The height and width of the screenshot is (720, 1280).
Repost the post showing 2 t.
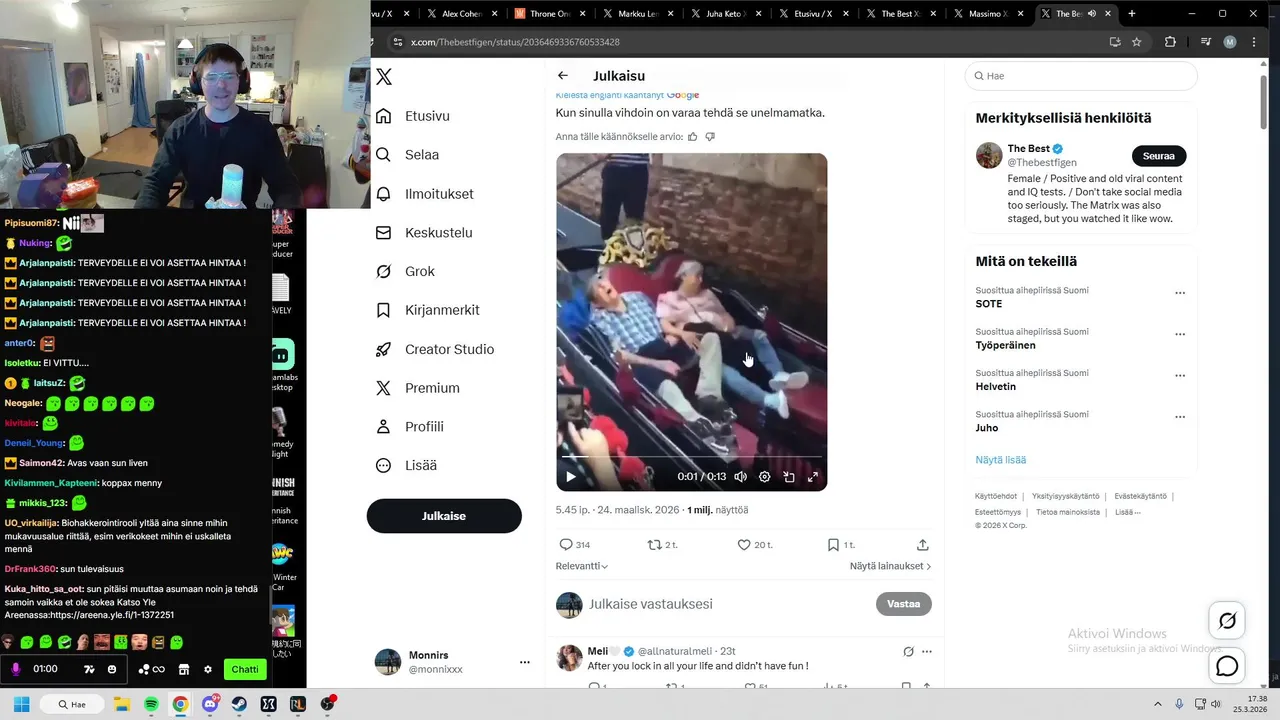[662, 545]
